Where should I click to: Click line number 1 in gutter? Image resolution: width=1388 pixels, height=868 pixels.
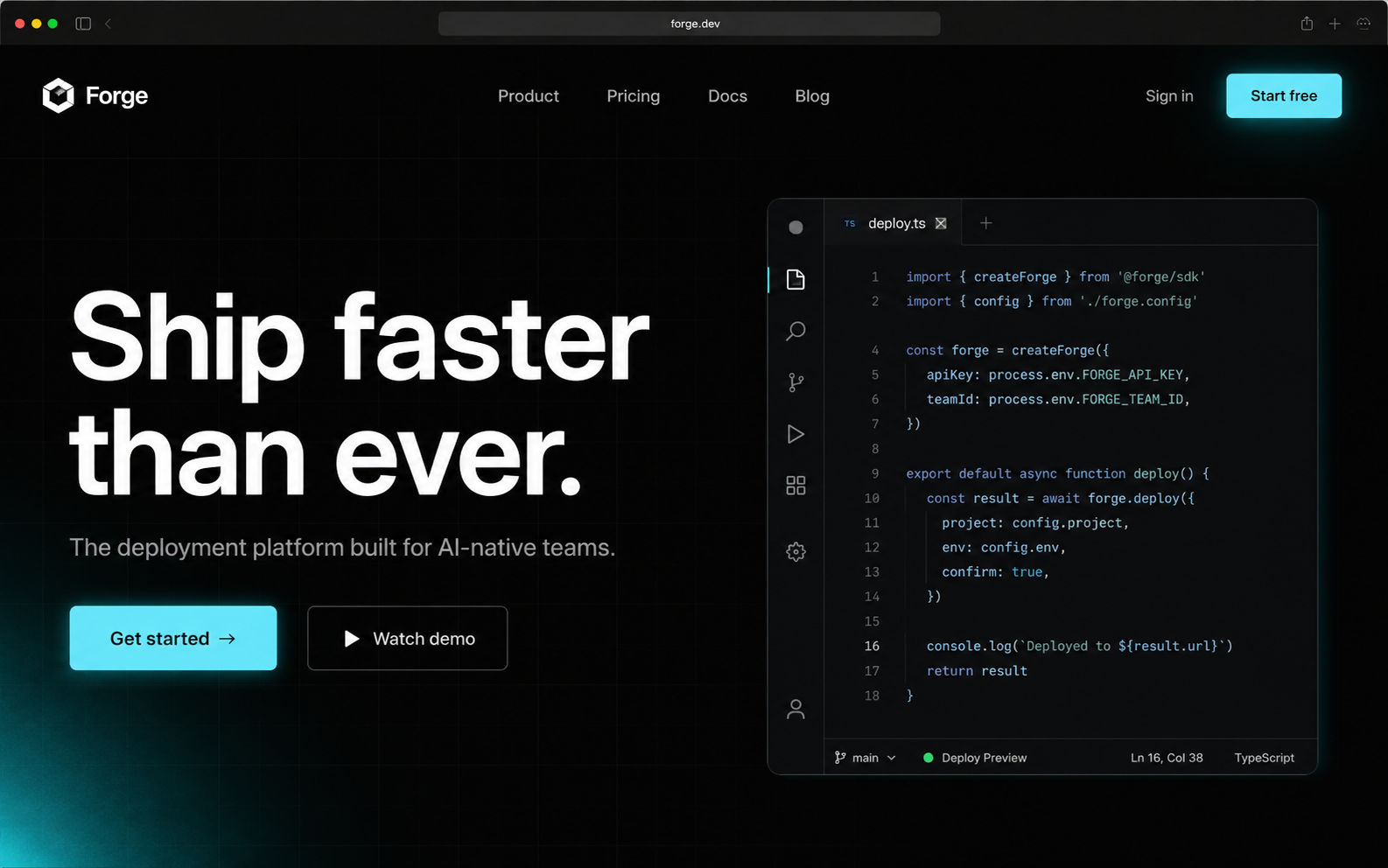(x=875, y=276)
